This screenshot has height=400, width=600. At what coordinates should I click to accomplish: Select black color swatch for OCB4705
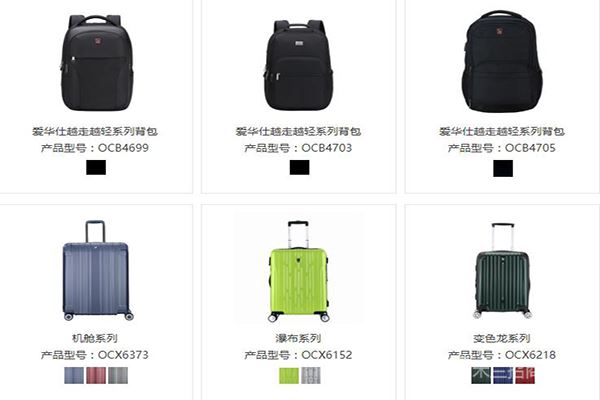point(503,168)
